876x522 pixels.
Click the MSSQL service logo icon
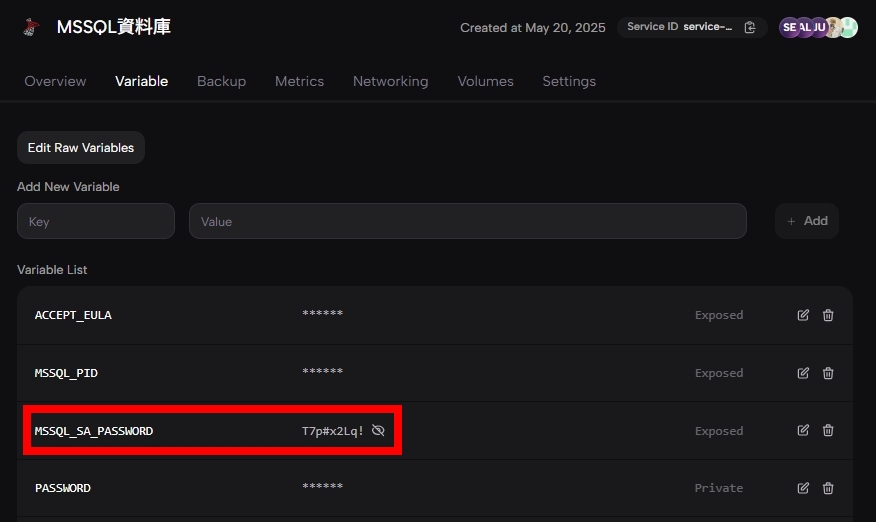click(31, 27)
